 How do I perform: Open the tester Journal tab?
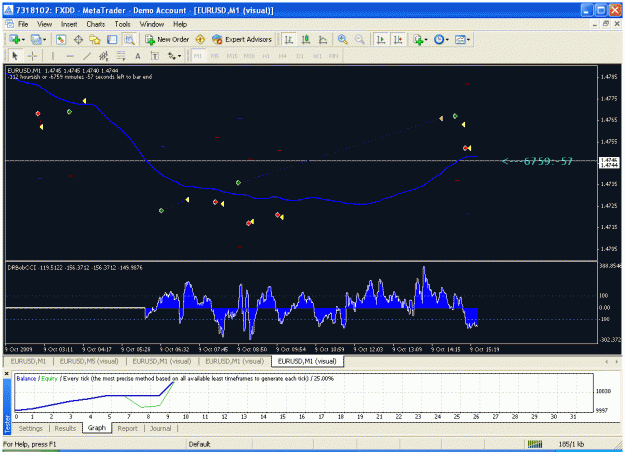click(161, 428)
